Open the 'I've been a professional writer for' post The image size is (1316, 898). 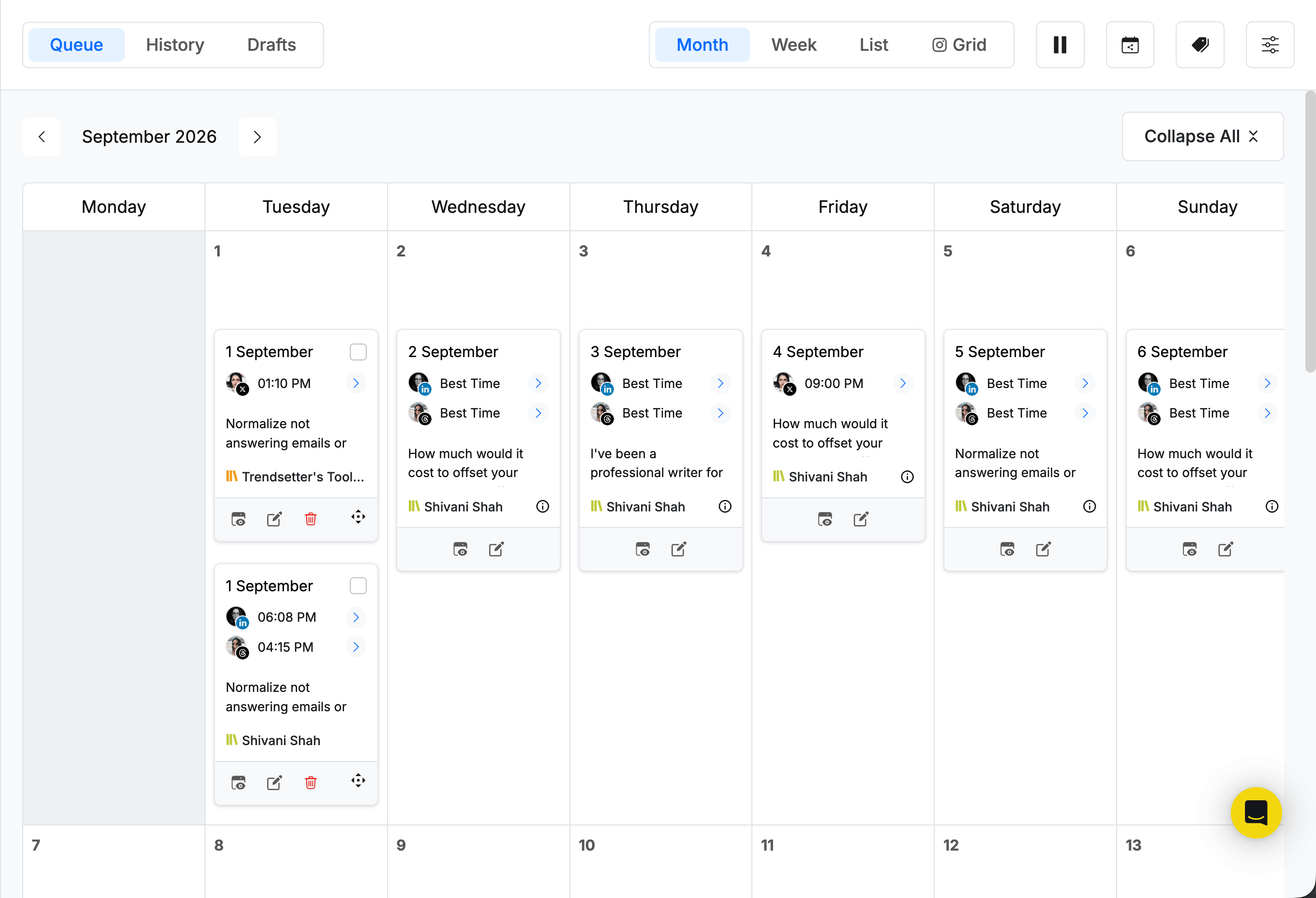656,463
